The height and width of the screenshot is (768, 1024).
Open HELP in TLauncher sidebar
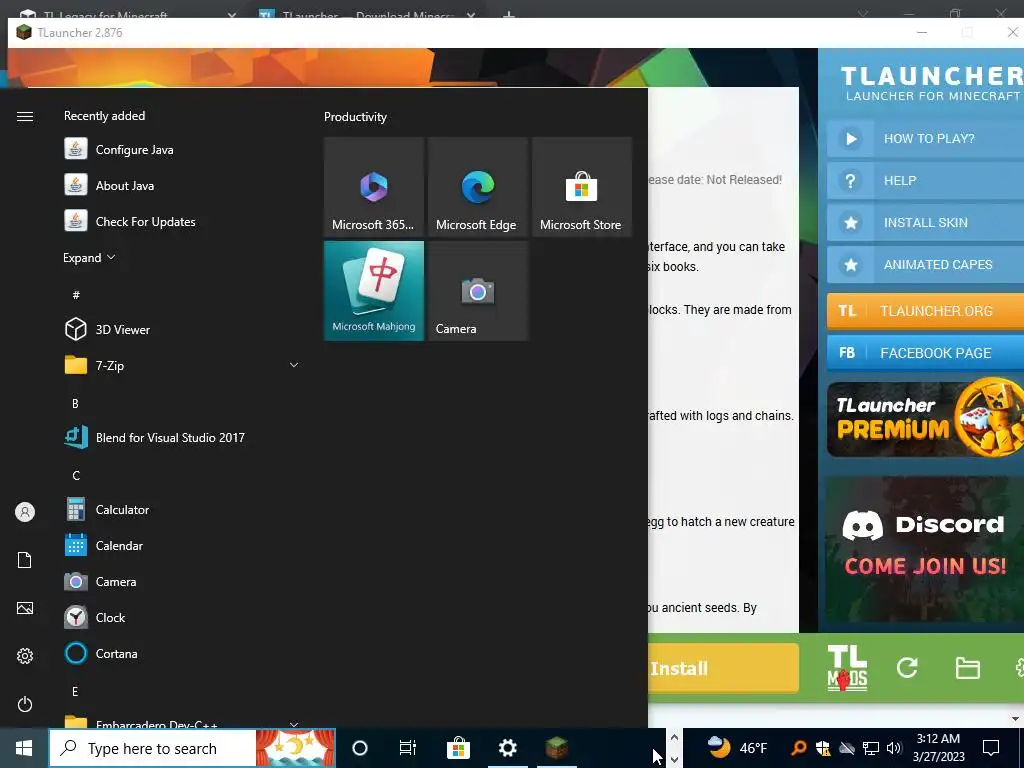pyautogui.click(x=925, y=181)
